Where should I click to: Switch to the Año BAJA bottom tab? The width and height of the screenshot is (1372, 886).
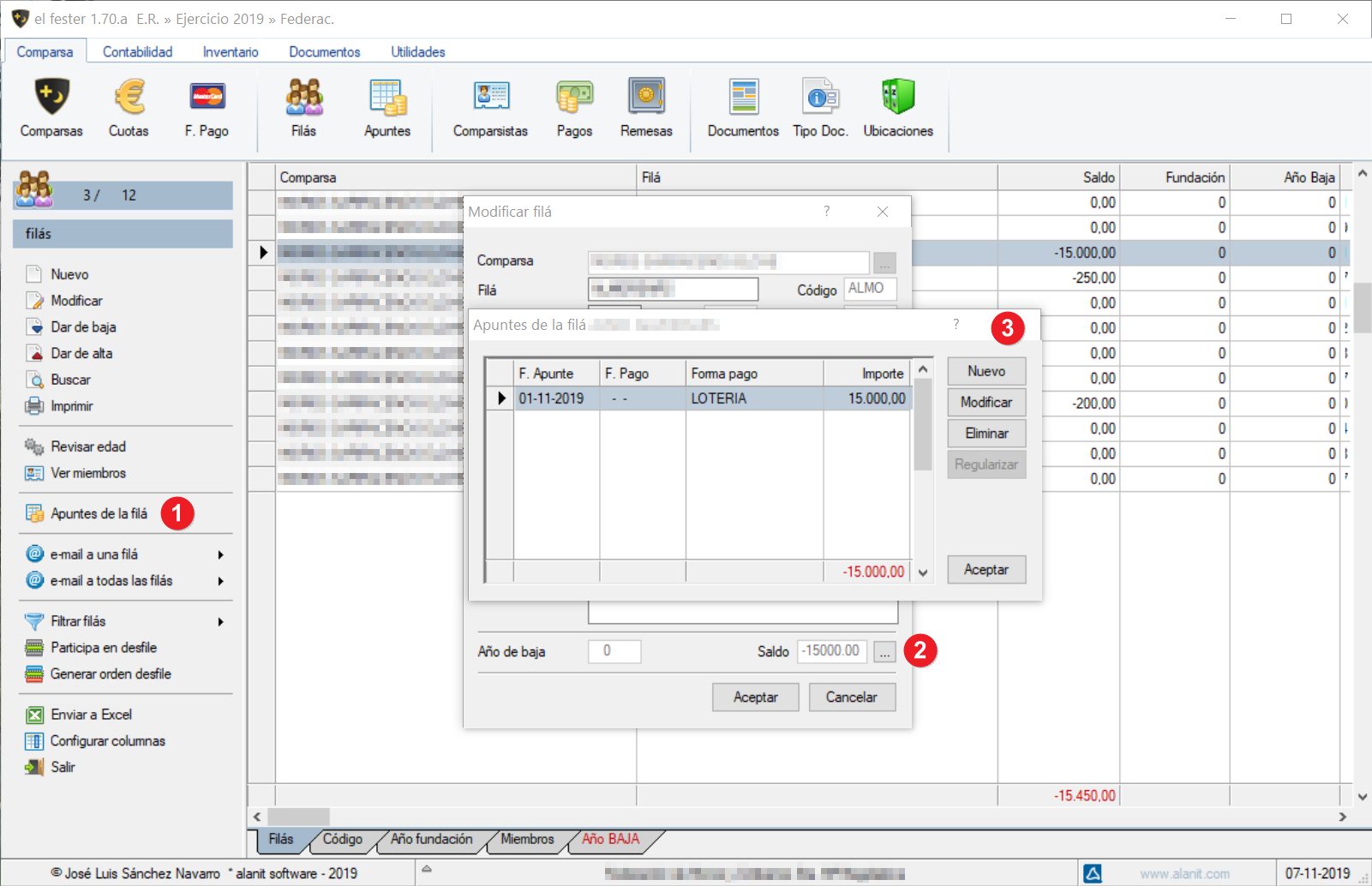pyautogui.click(x=610, y=840)
